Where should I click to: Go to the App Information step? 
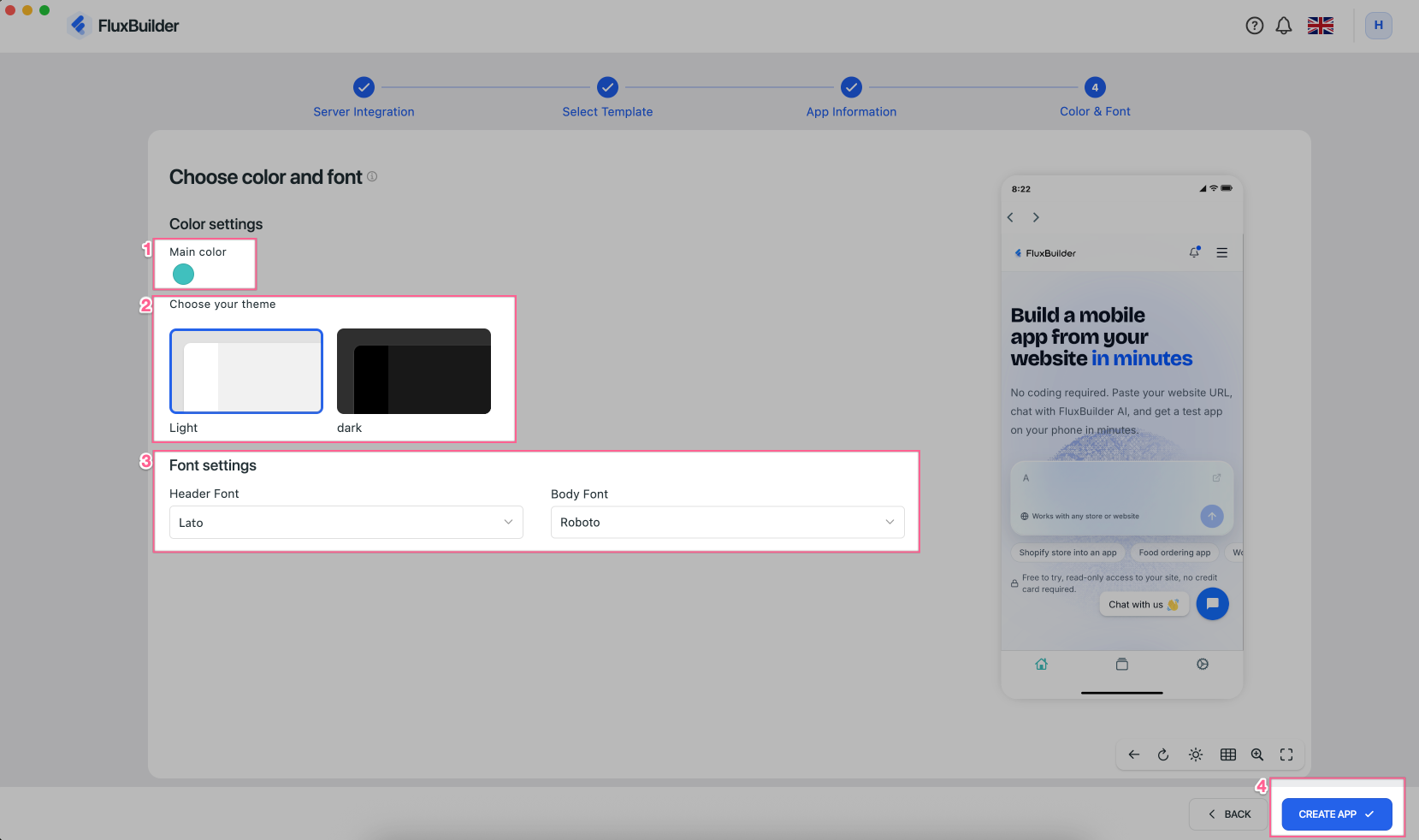851,98
